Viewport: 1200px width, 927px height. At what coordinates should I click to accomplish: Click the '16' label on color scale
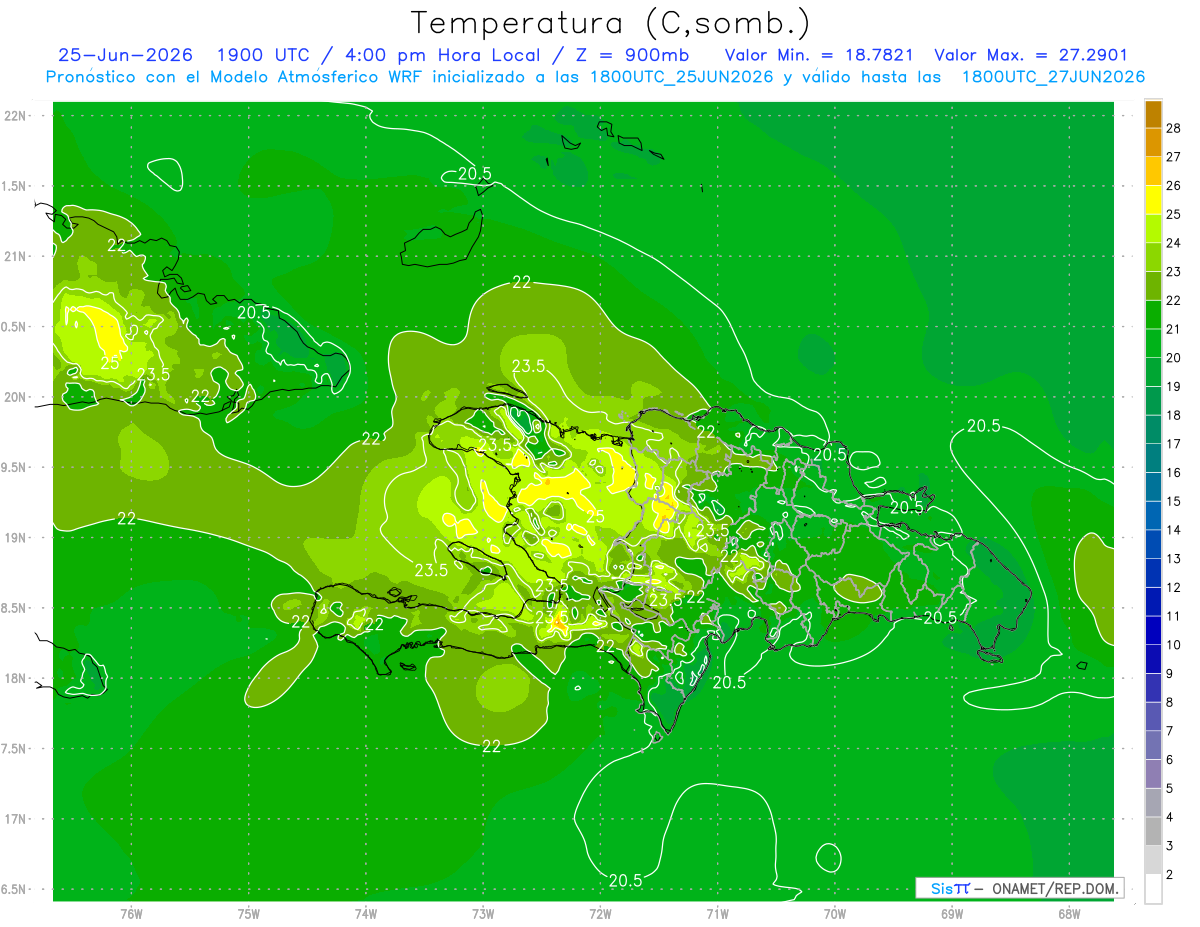(x=1175, y=472)
